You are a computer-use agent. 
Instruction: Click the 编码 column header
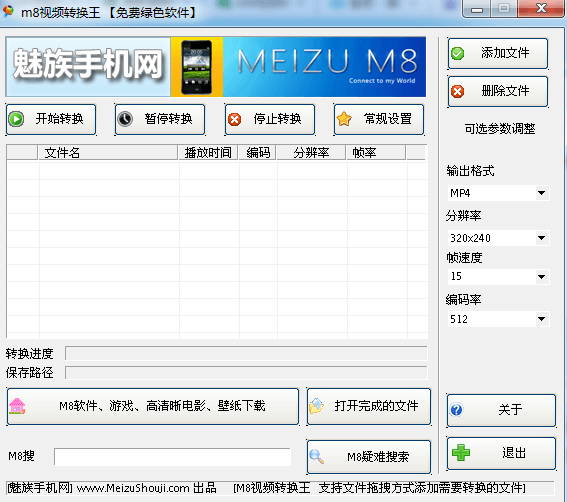(x=258, y=153)
